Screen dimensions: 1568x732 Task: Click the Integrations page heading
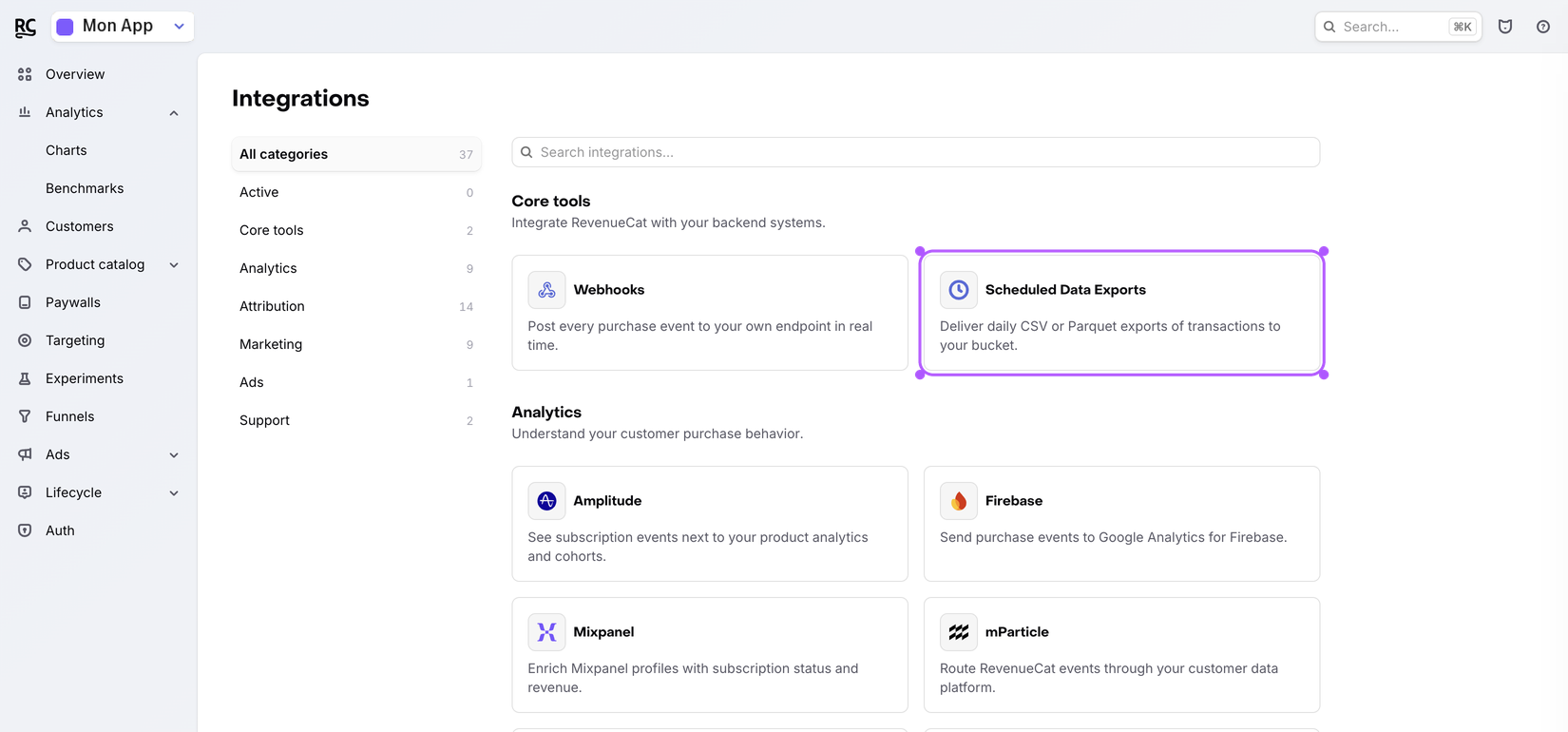click(x=300, y=98)
